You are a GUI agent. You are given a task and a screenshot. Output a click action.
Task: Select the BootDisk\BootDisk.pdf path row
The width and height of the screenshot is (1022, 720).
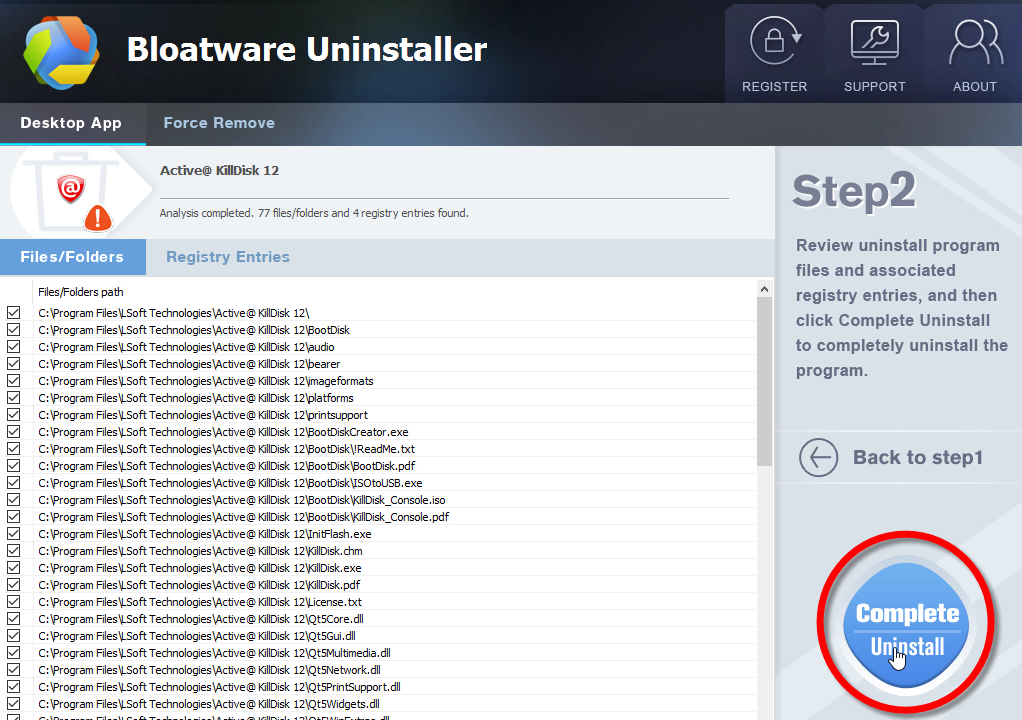227,466
